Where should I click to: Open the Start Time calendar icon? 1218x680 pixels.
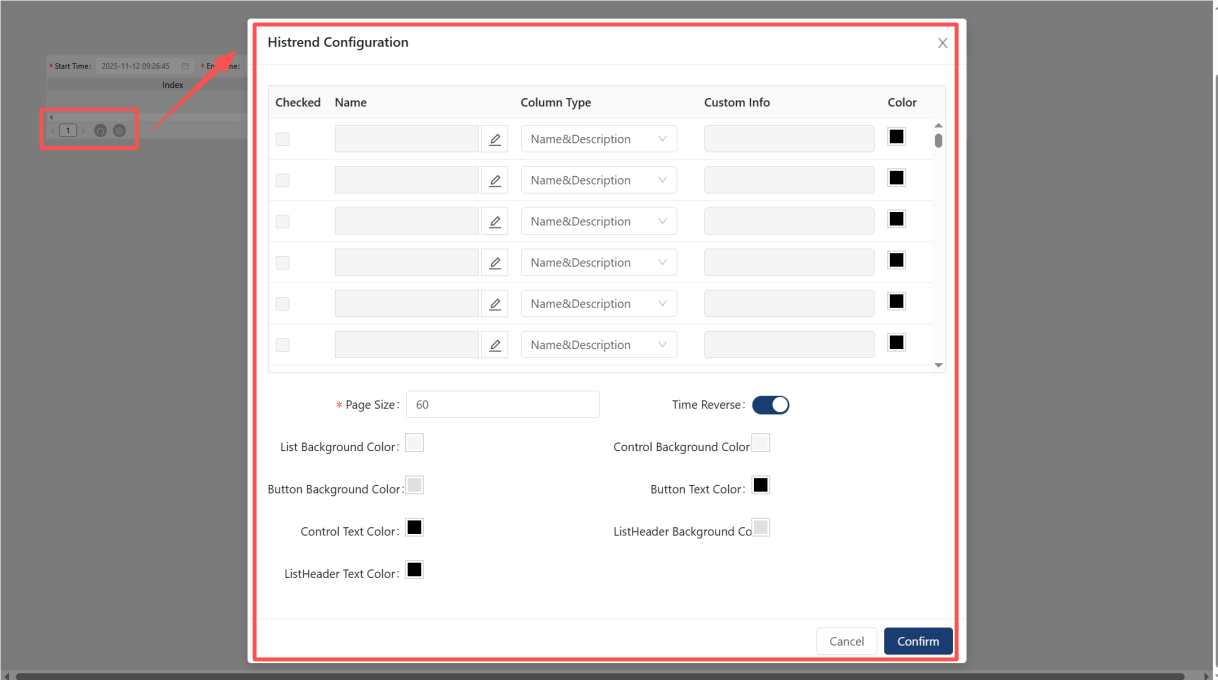(x=185, y=66)
